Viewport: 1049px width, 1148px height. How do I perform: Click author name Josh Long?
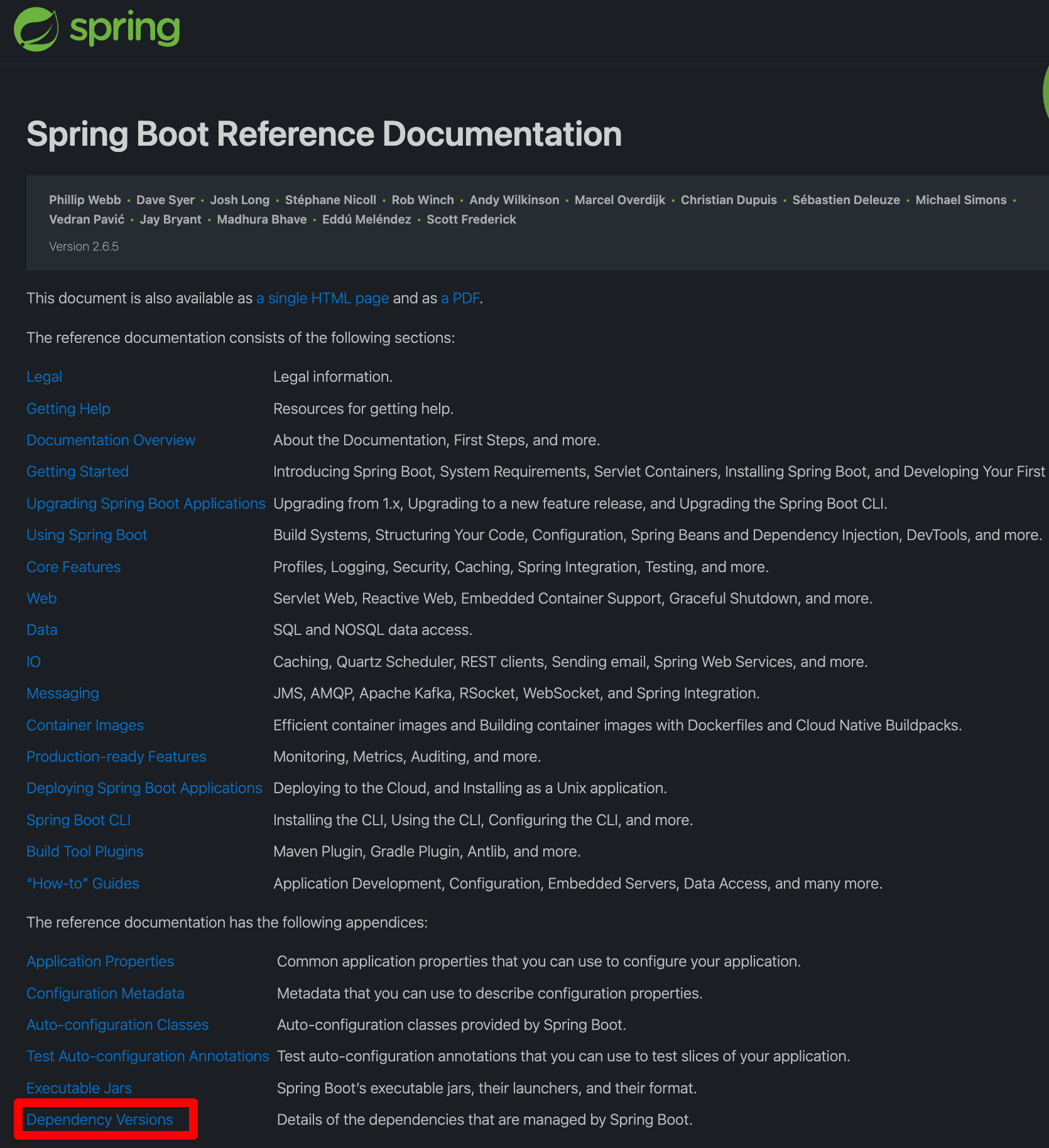click(x=239, y=200)
